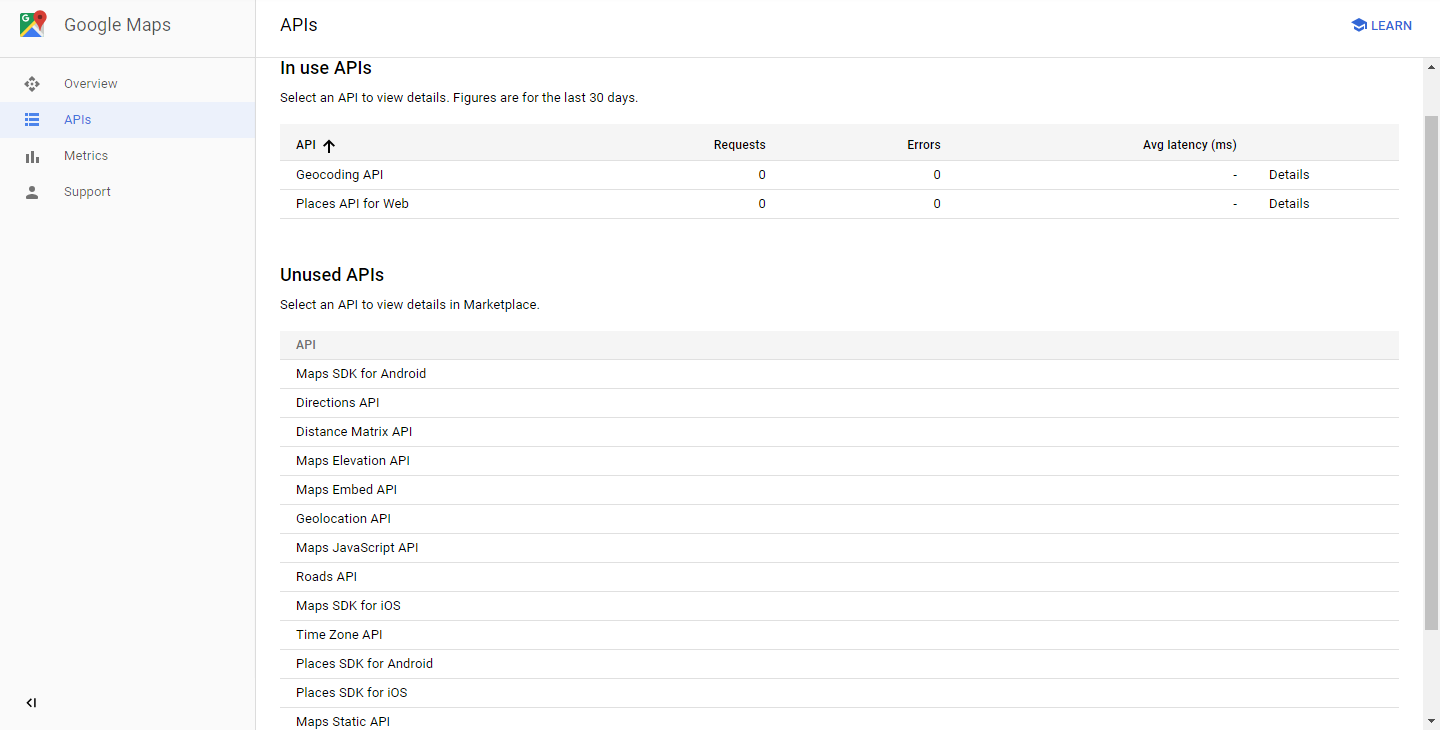This screenshot has height=730, width=1440.
Task: Click the Overview sidebar icon
Action: tap(32, 84)
